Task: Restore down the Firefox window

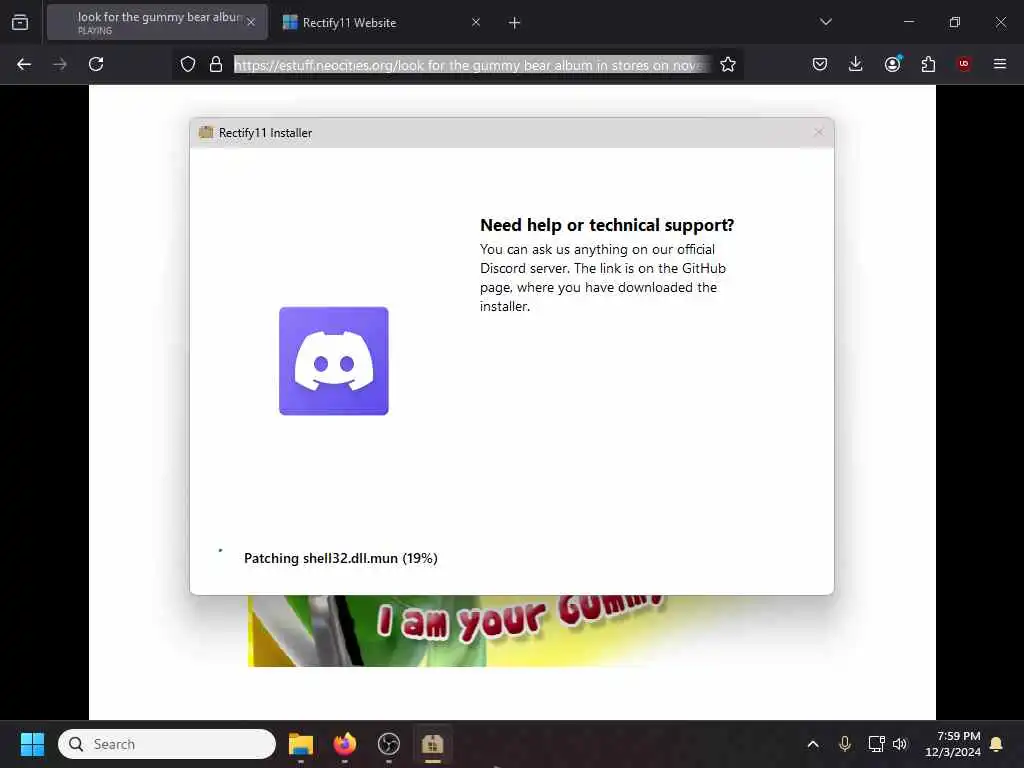Action: 955,22
